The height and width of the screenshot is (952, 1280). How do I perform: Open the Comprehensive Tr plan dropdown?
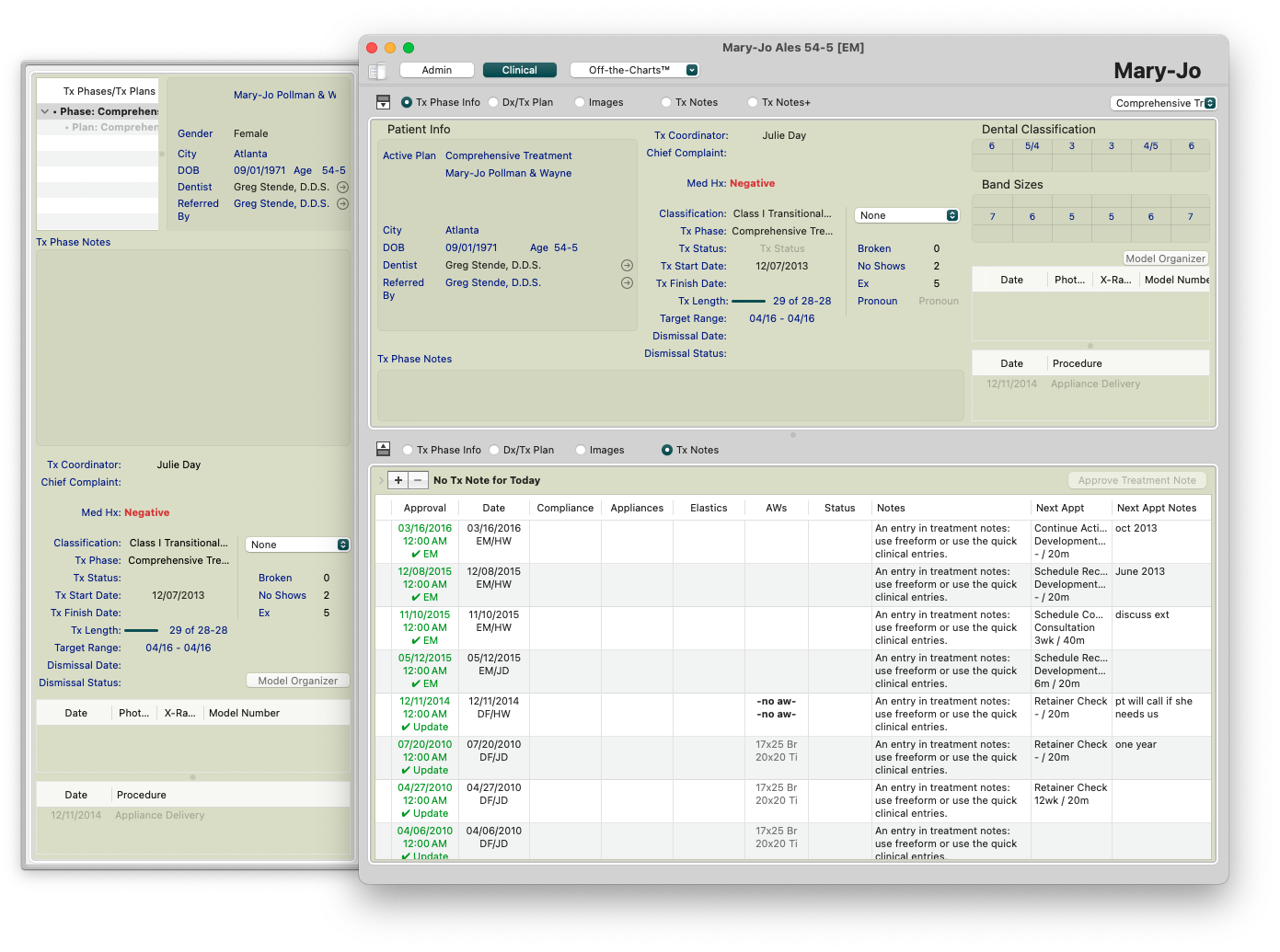[1164, 103]
